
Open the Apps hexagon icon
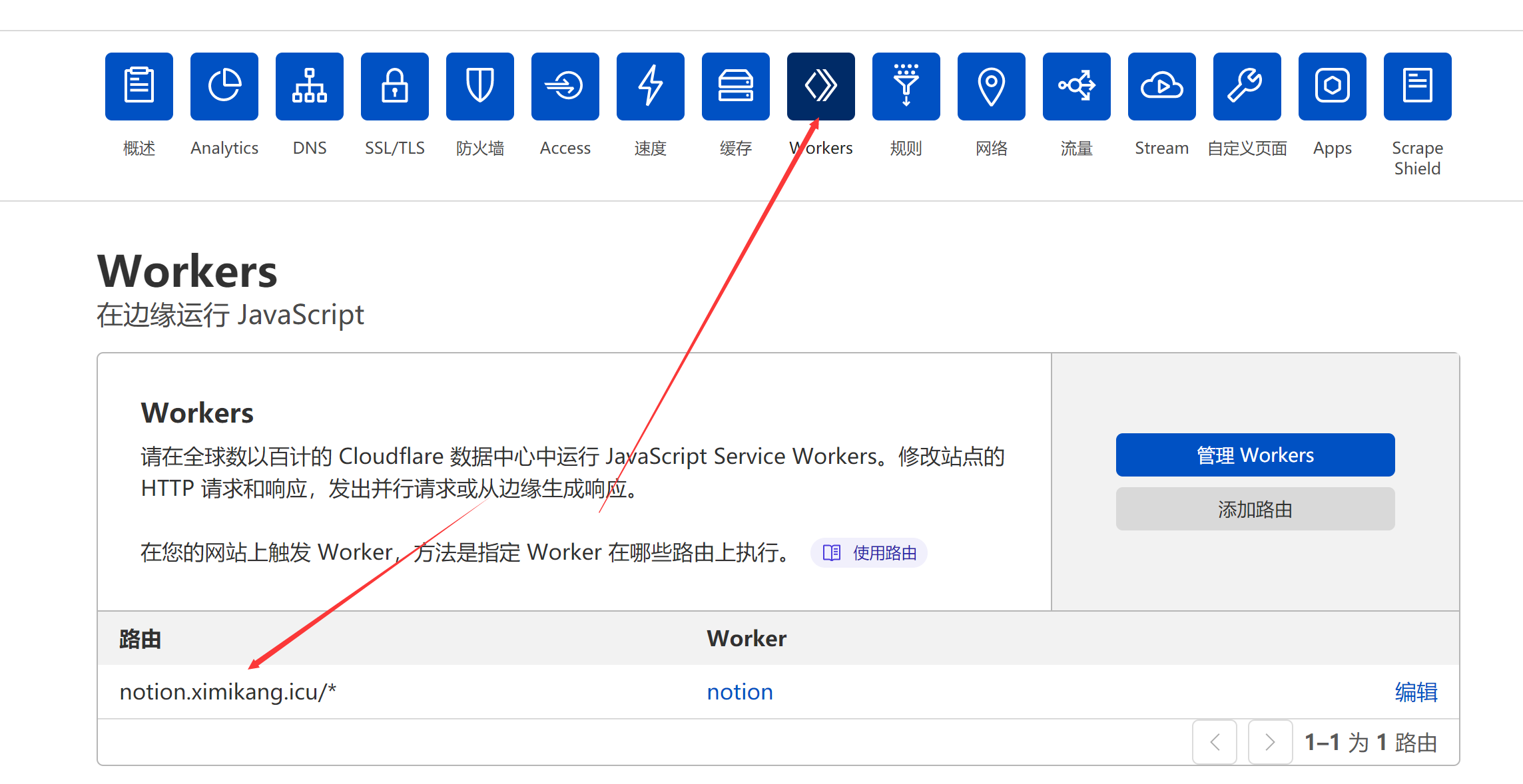click(x=1333, y=87)
